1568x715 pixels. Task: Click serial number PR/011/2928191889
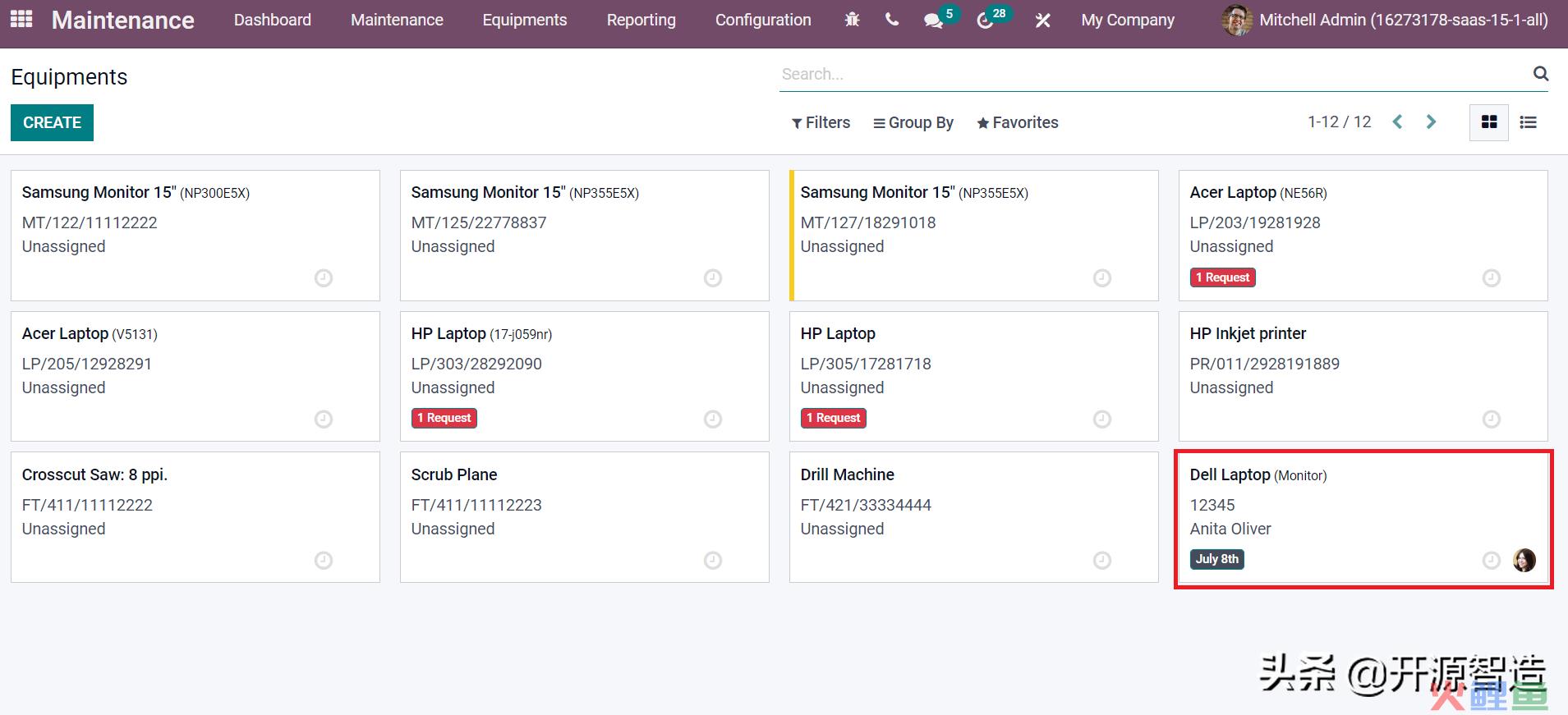point(1265,364)
